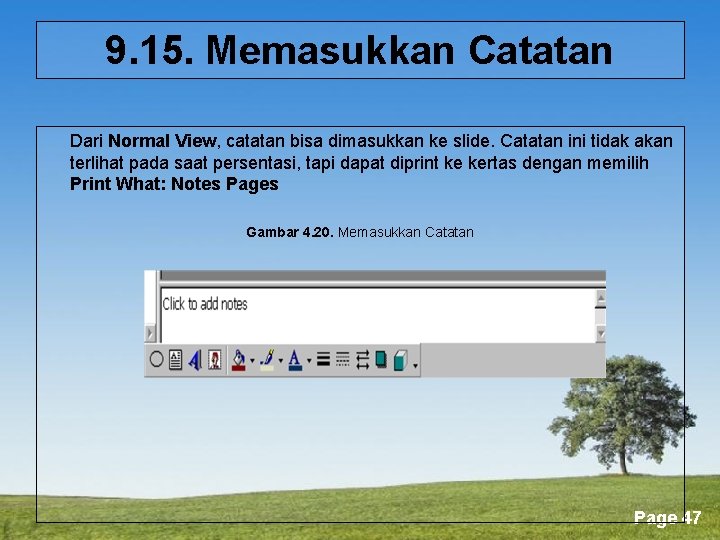Open Font Color dropdown arrow
720x540 pixels.
click(x=309, y=361)
